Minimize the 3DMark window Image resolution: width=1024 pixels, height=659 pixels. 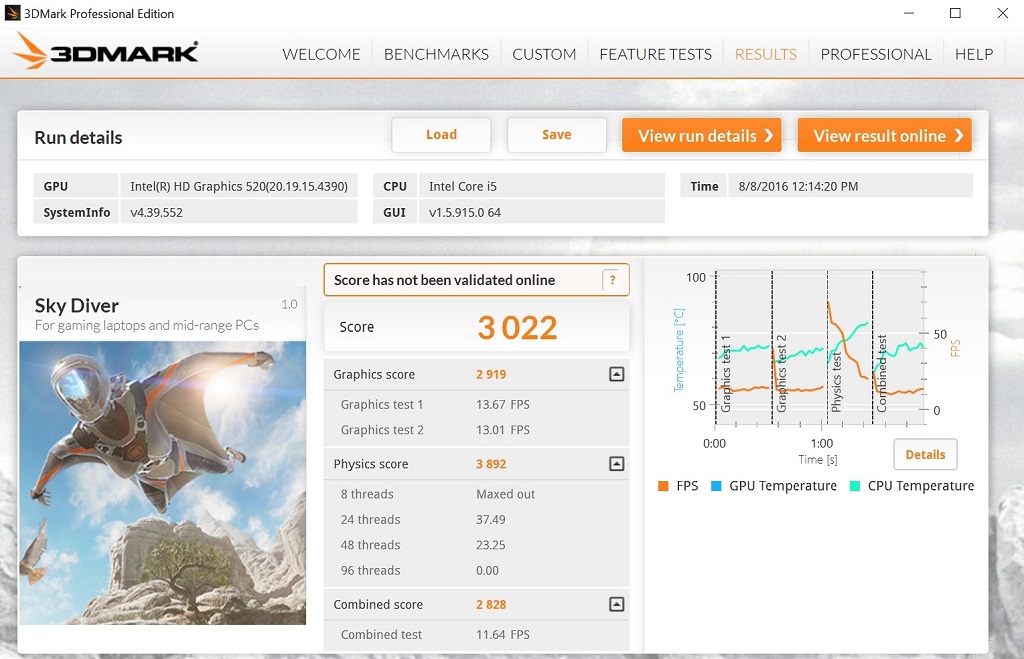908,13
